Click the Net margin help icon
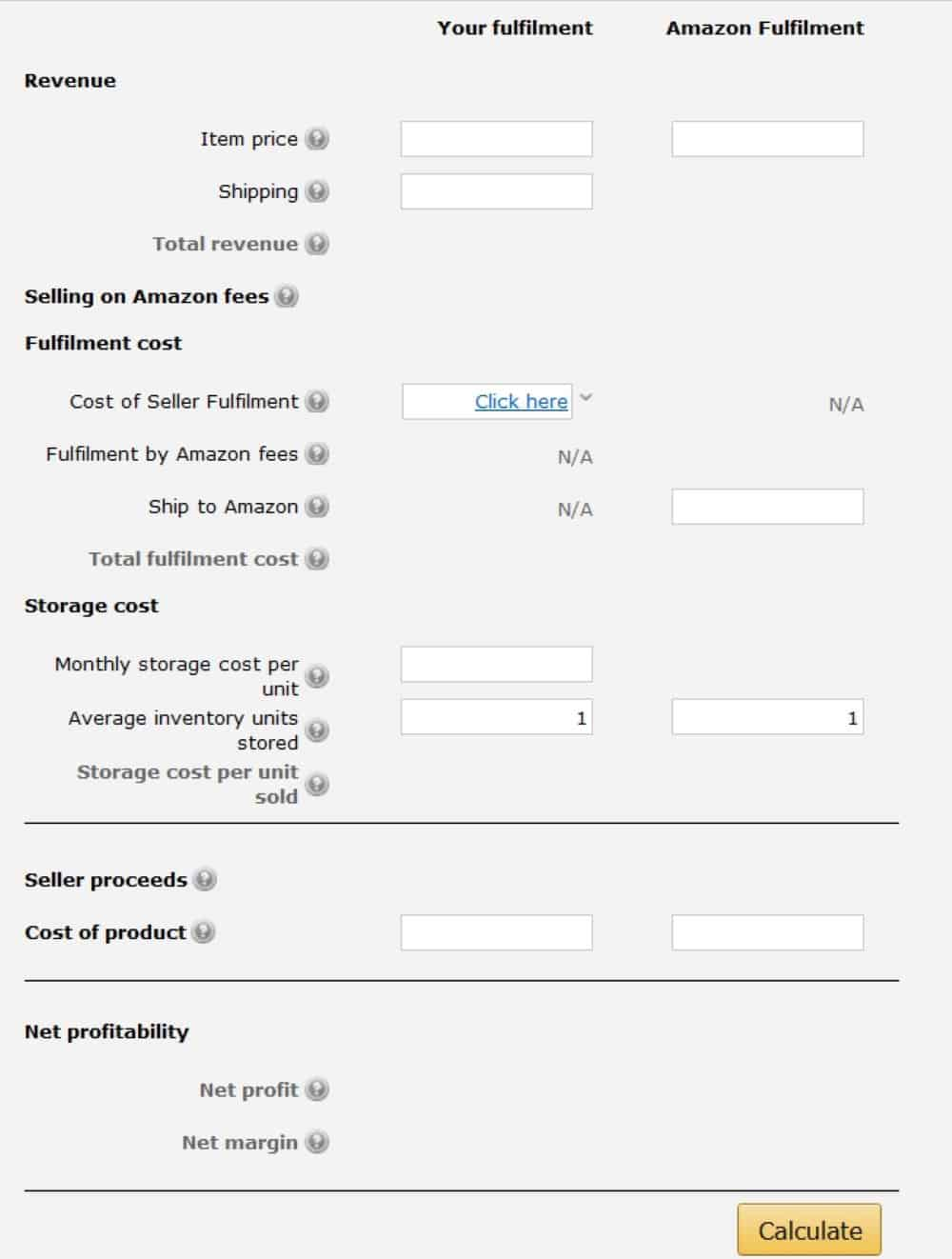This screenshot has width=952, height=1259. (x=317, y=1142)
